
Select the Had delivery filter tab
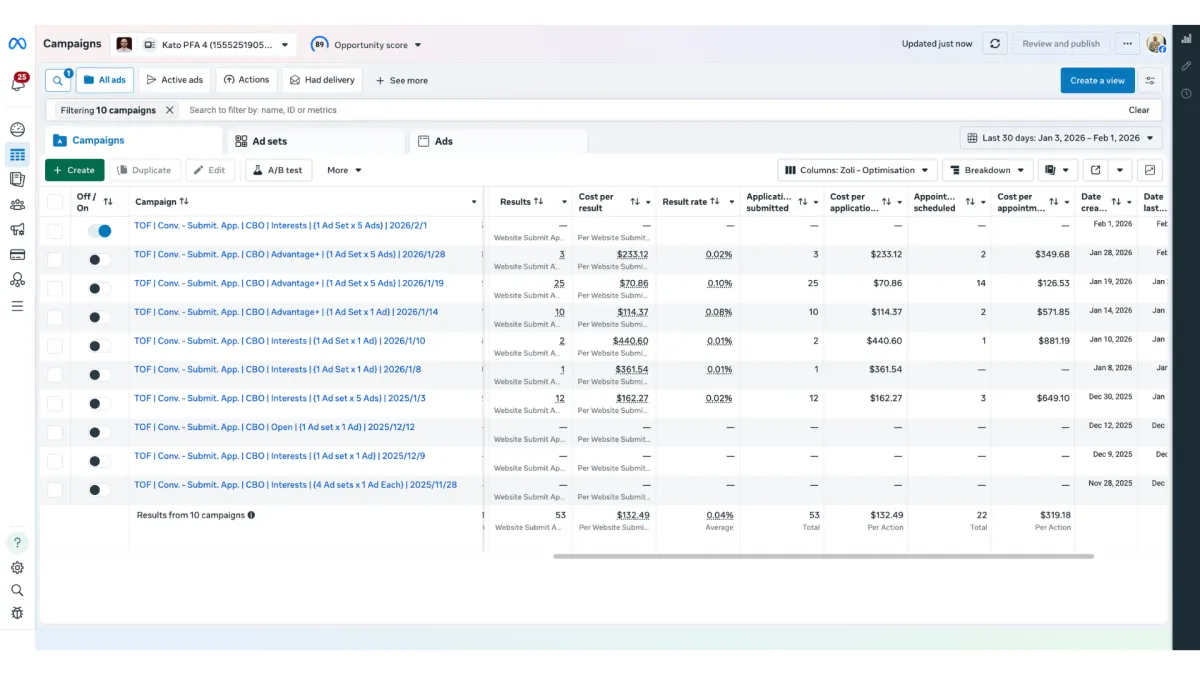coord(322,80)
